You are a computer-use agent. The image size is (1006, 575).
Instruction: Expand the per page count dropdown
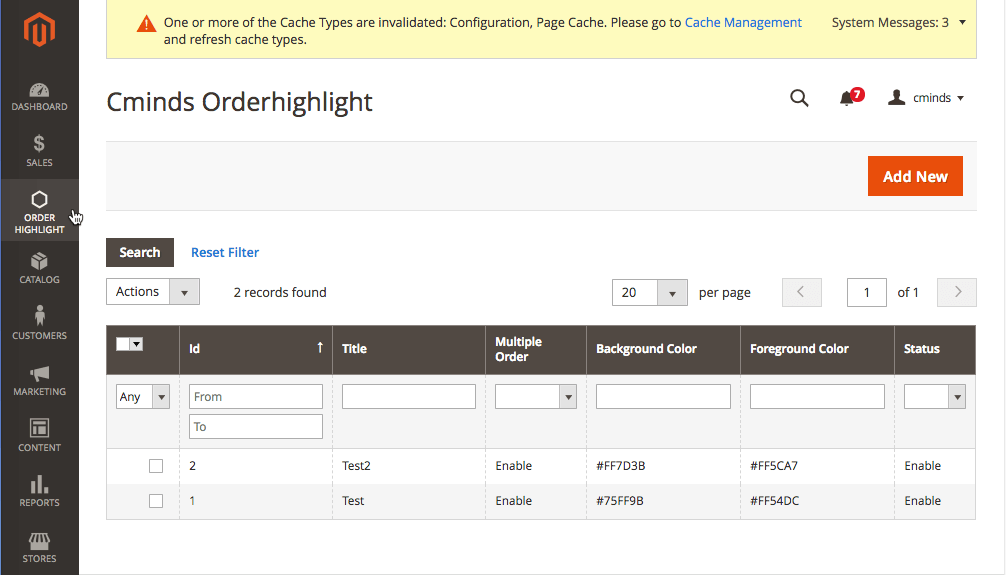649,293
